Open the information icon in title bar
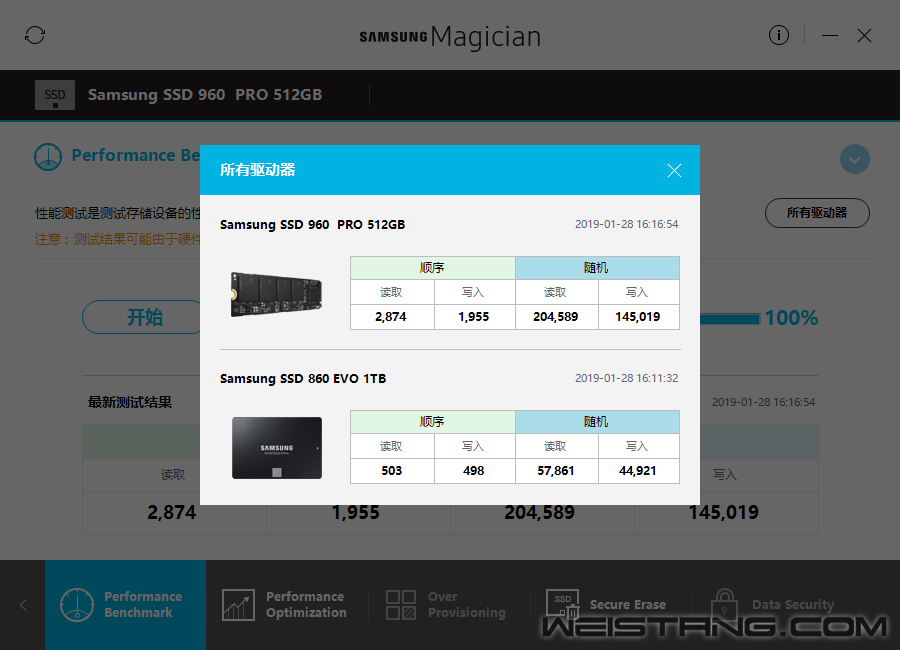The image size is (900, 650). pyautogui.click(x=779, y=36)
